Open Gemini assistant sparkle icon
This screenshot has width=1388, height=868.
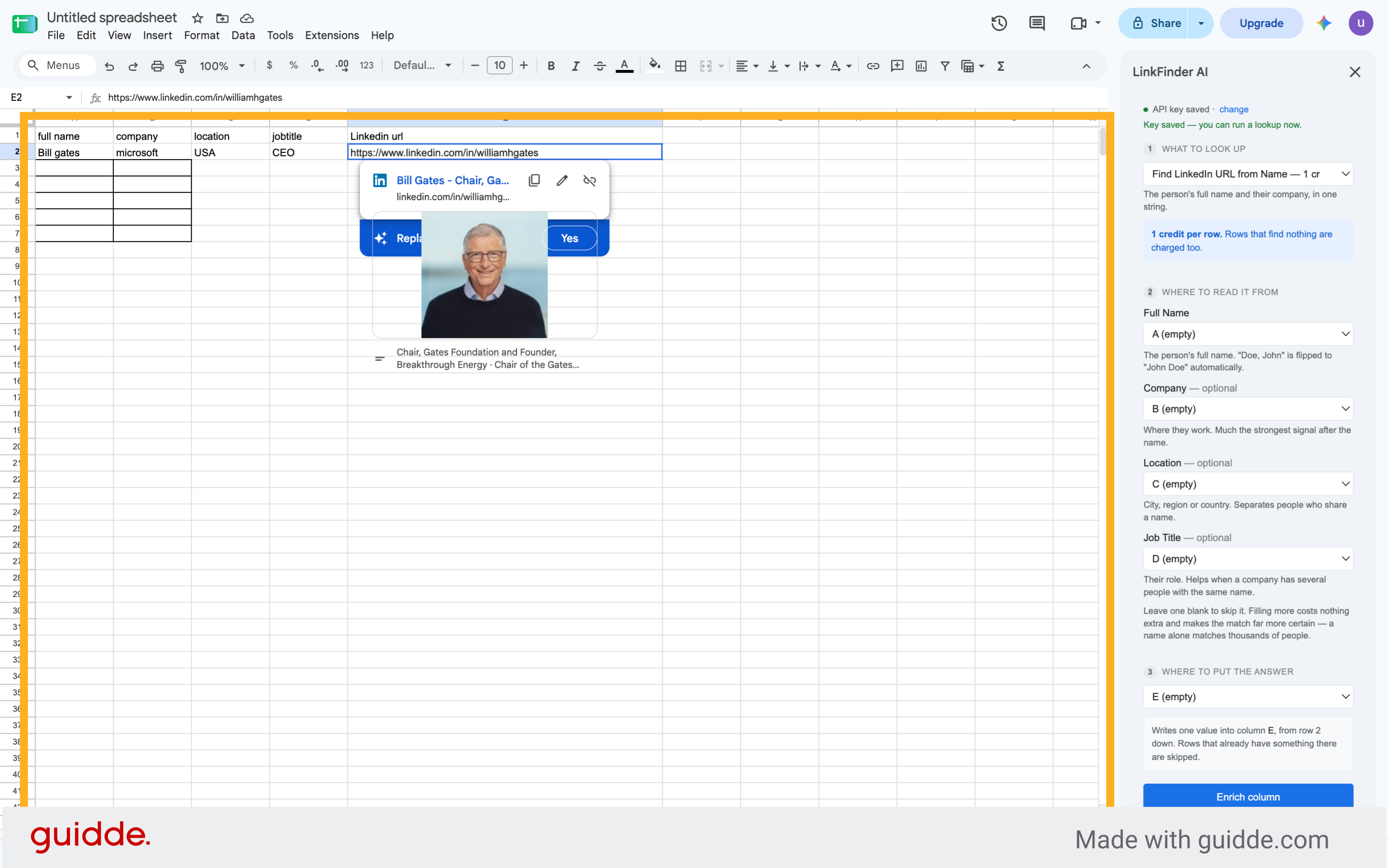point(1324,23)
